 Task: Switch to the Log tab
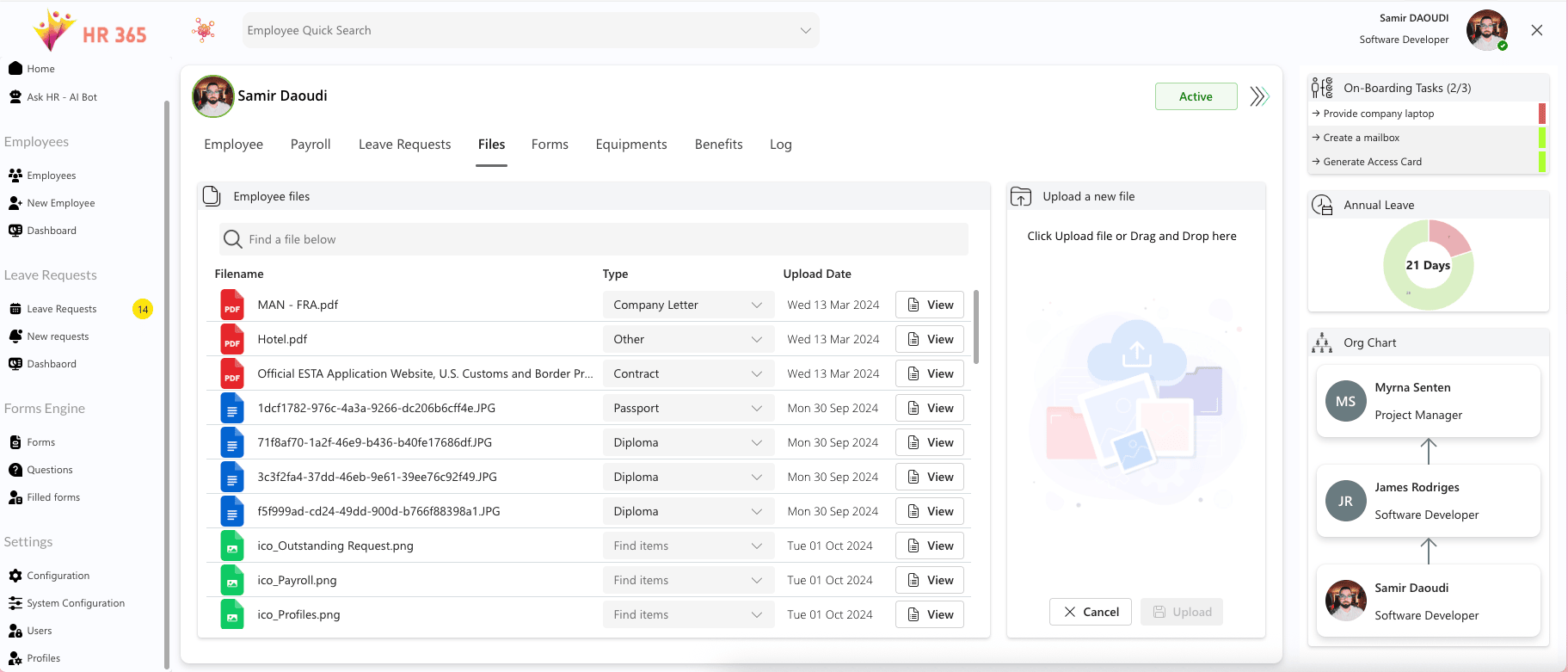click(781, 145)
